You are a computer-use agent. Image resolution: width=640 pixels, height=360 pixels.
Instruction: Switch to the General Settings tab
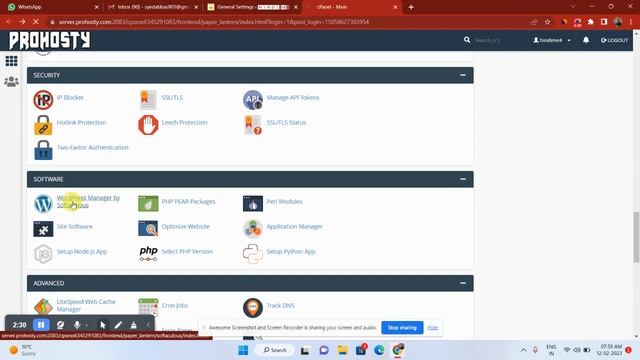[x=253, y=7]
